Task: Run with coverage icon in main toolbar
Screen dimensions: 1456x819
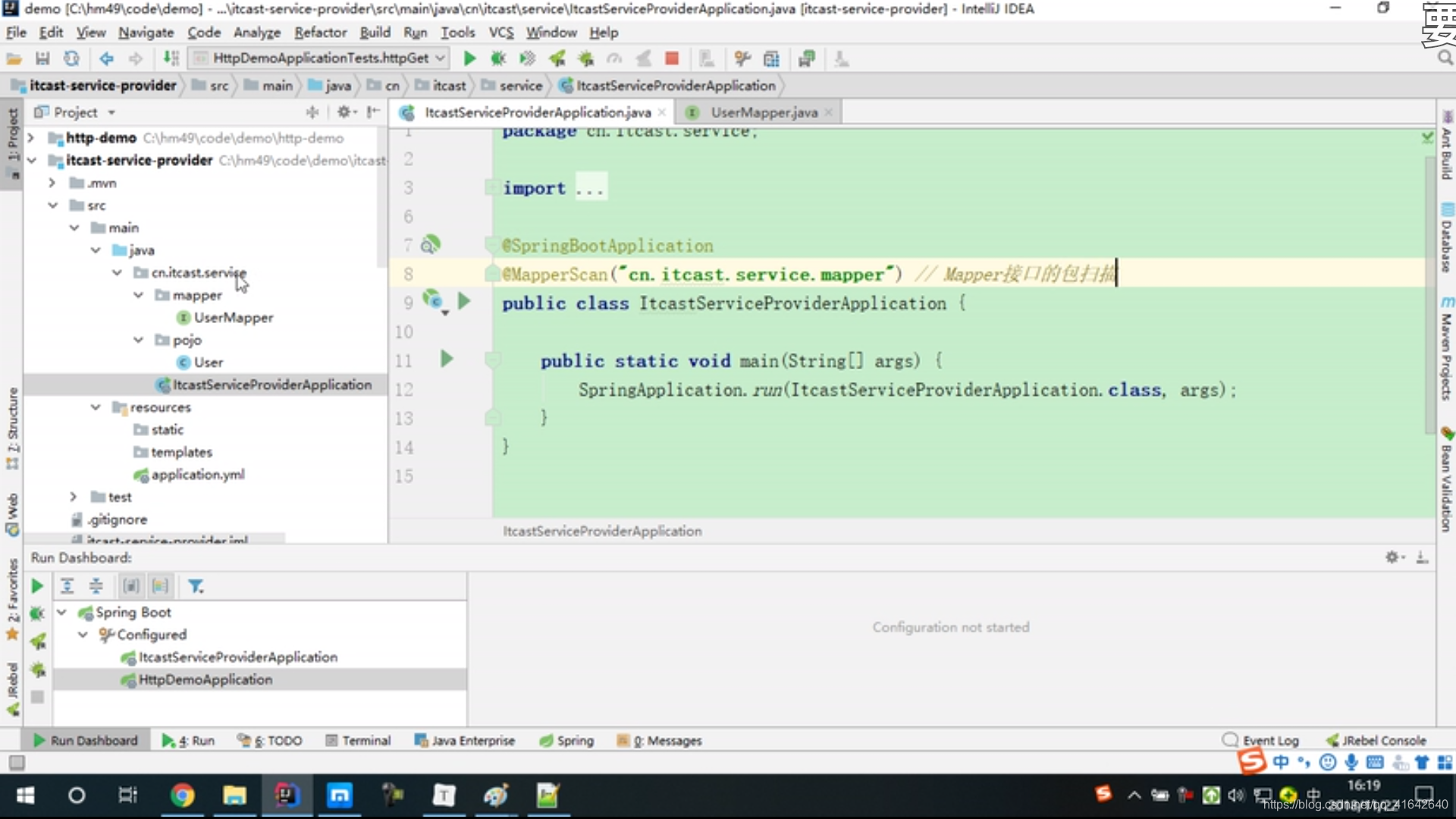Action: click(x=527, y=58)
